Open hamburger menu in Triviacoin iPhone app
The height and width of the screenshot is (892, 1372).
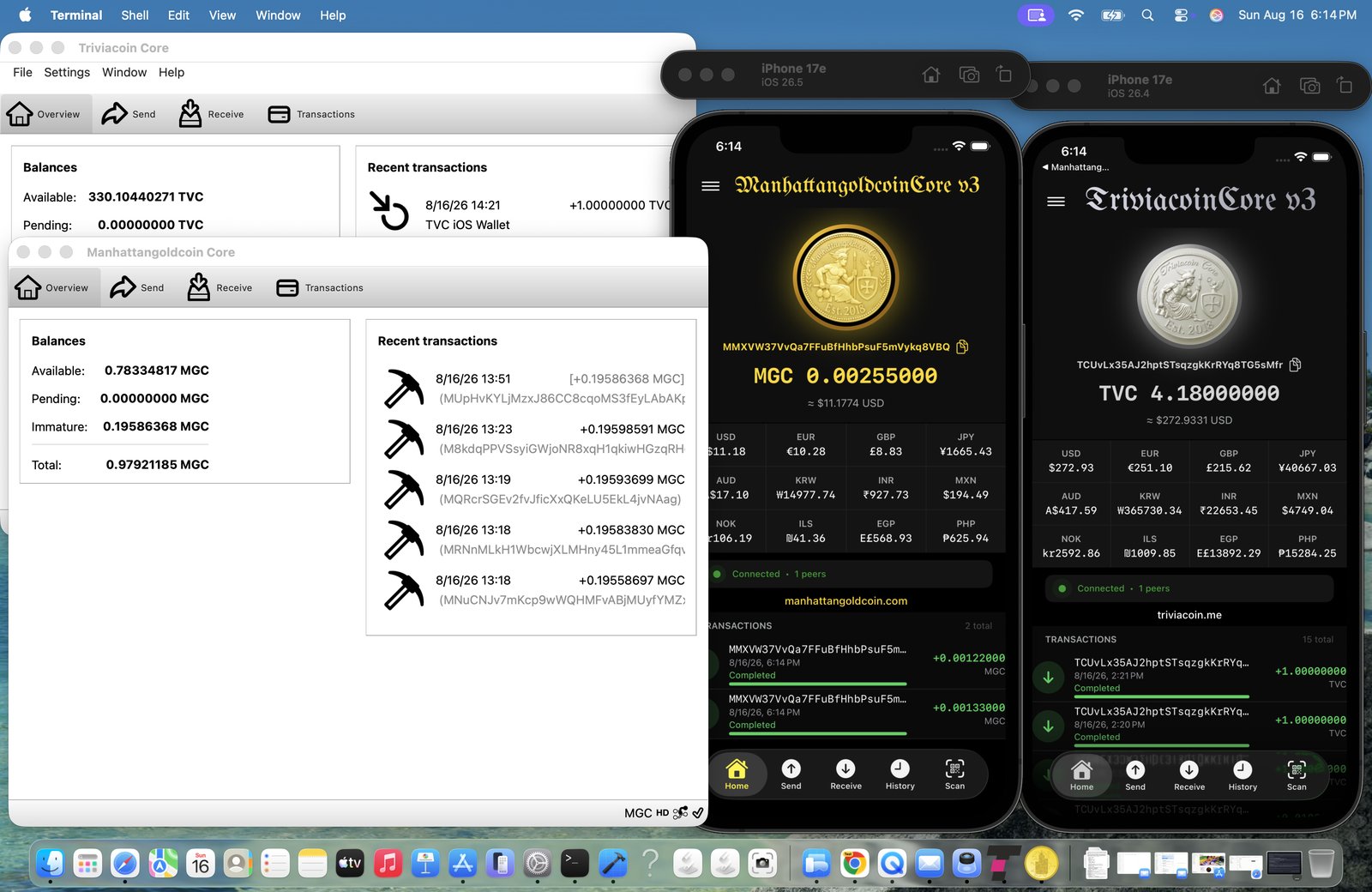point(1056,201)
